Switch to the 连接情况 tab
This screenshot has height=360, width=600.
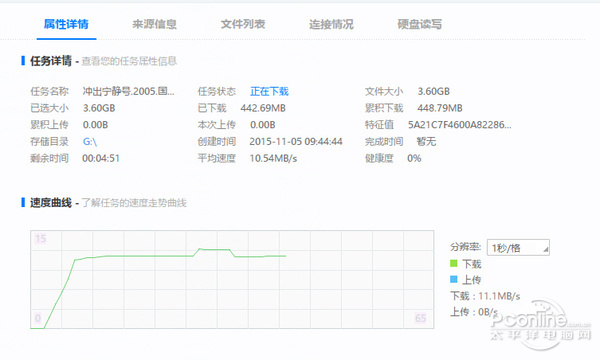click(x=331, y=24)
